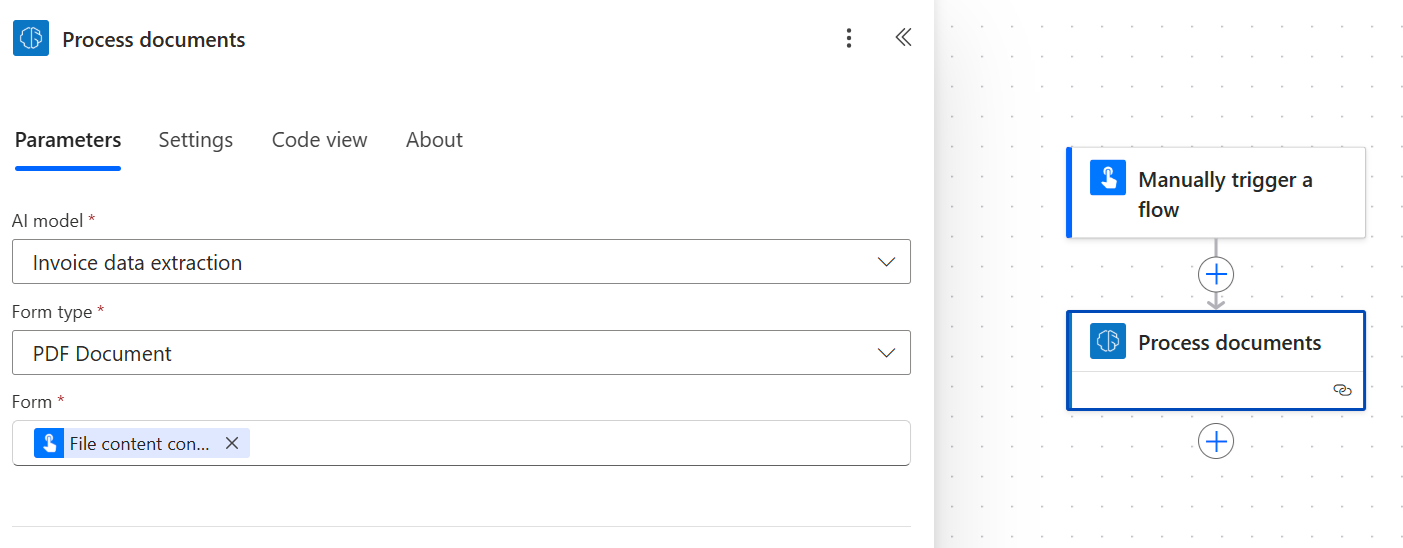The height and width of the screenshot is (548, 1403).
Task: Open the Code view tab
Action: tap(319, 140)
